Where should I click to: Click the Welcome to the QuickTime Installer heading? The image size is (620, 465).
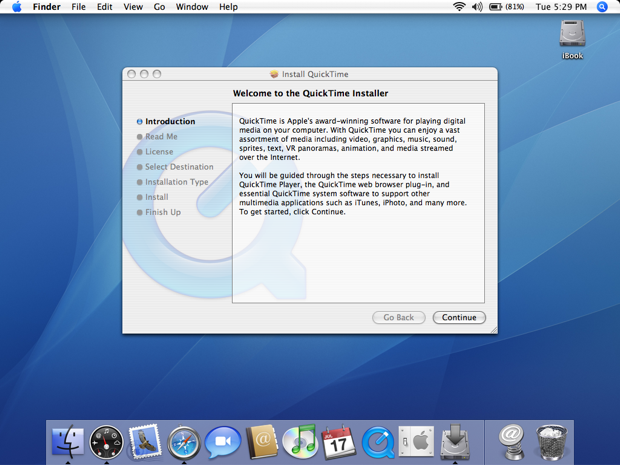[x=310, y=93]
